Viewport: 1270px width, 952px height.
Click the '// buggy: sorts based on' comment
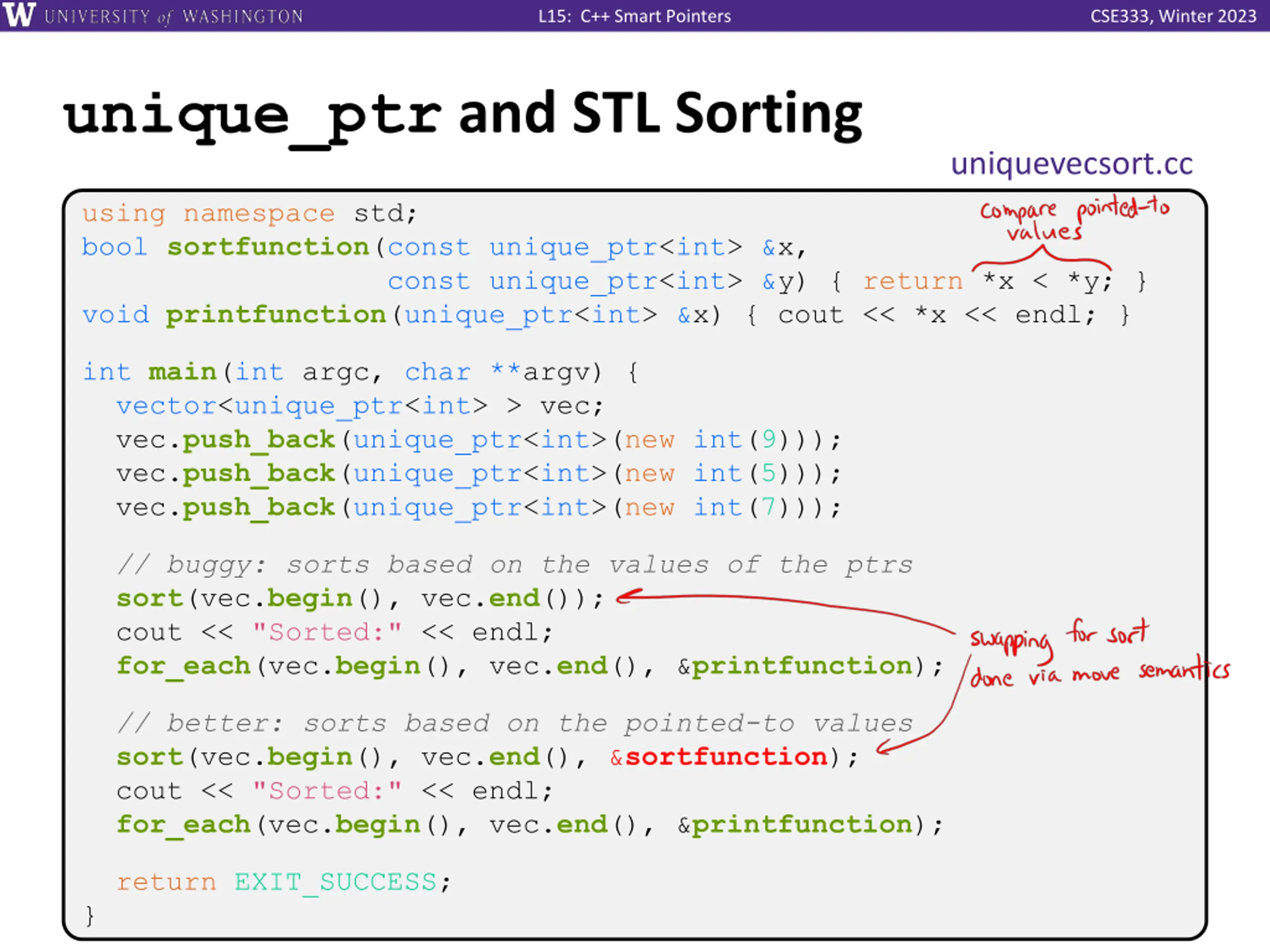(514, 565)
